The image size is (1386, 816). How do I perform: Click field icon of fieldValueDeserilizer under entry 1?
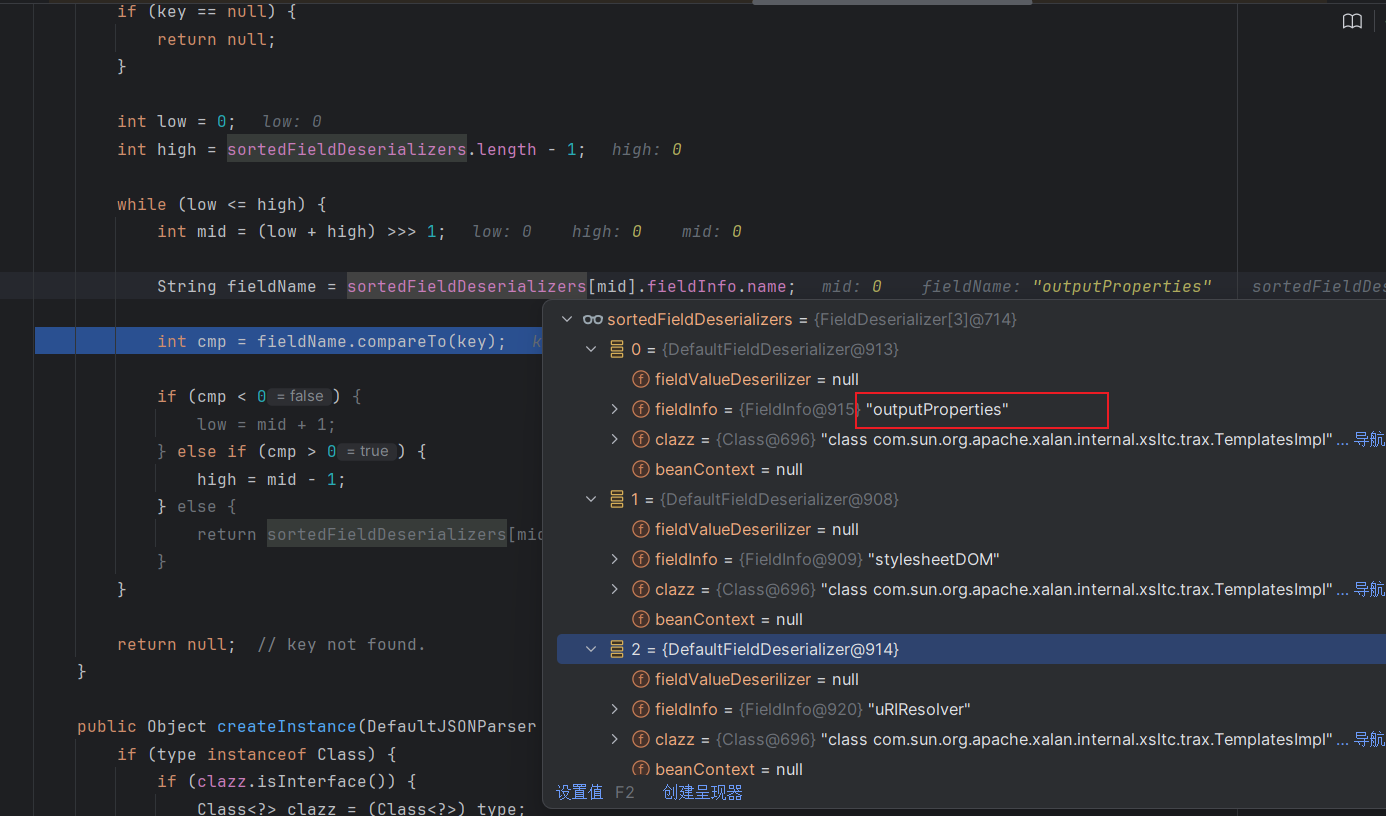click(x=641, y=529)
